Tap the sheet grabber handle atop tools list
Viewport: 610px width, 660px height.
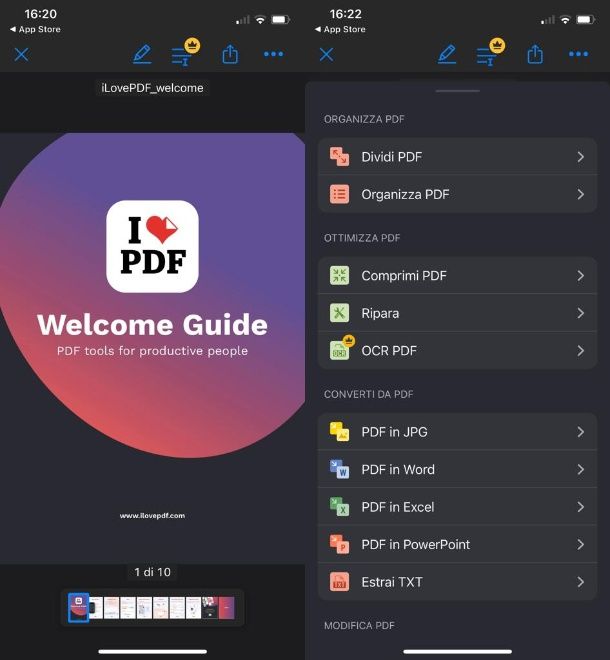(x=458, y=91)
